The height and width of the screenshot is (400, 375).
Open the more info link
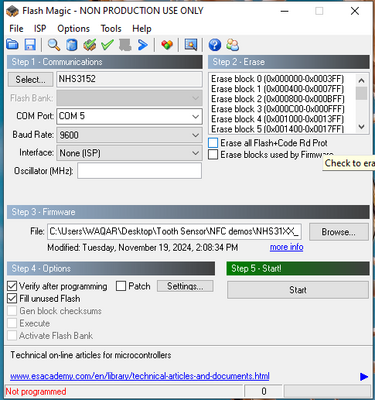tap(287, 247)
